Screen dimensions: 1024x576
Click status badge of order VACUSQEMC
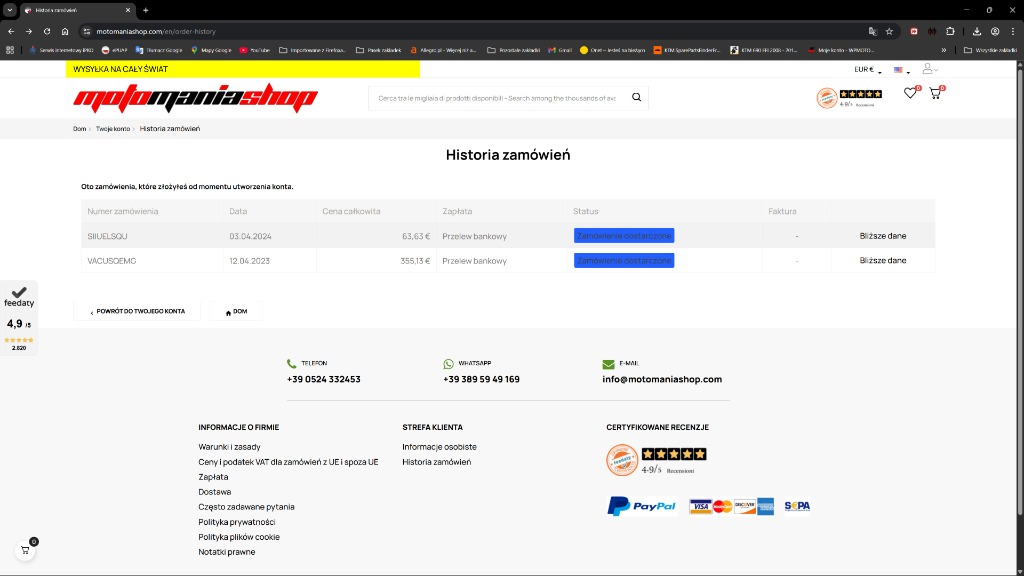(x=624, y=261)
